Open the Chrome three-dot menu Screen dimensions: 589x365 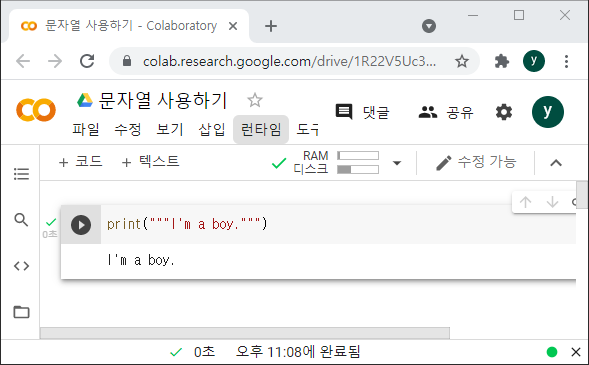(x=566, y=61)
